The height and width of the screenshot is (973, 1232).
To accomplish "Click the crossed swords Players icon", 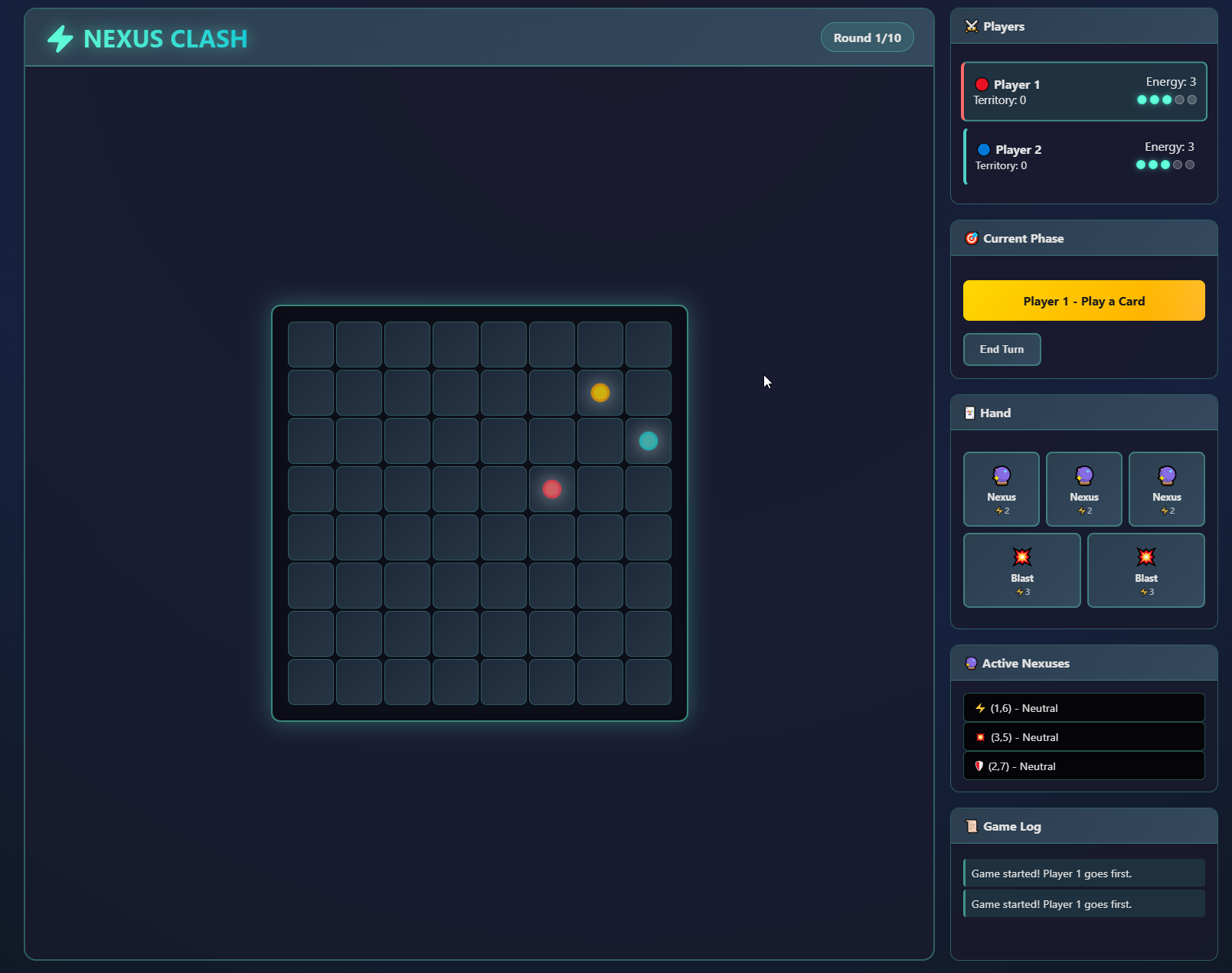I will point(972,27).
